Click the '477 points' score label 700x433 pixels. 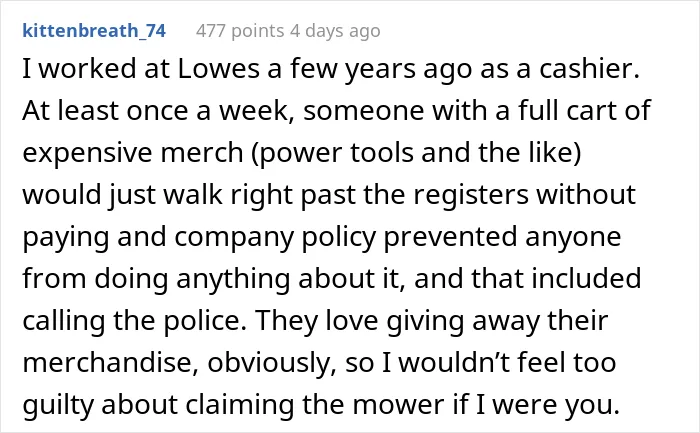[240, 31]
